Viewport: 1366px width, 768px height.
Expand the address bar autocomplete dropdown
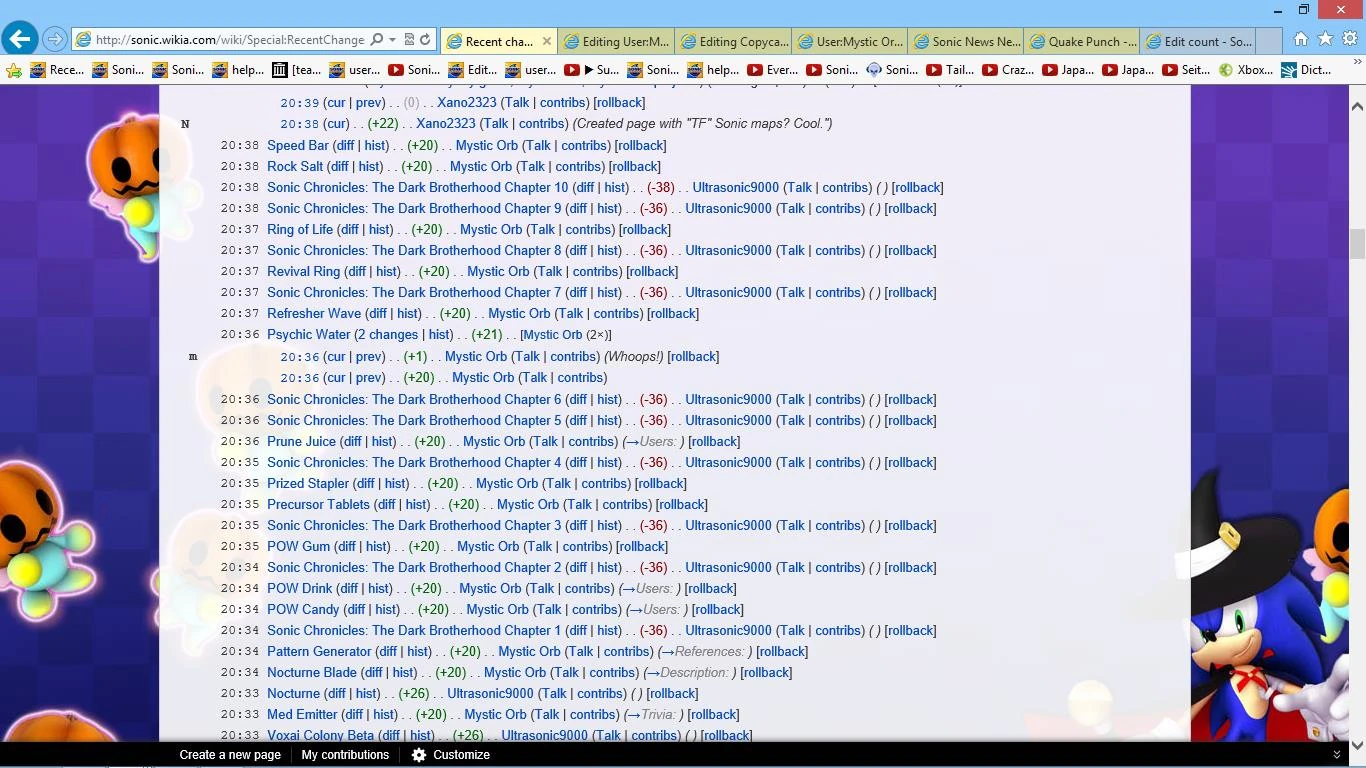[x=392, y=40]
